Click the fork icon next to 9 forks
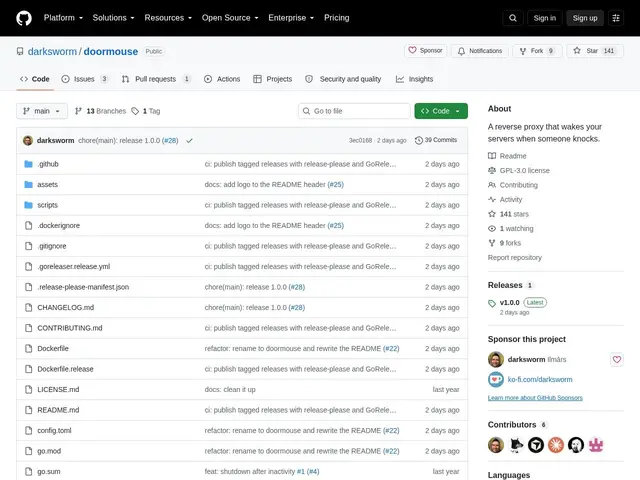The width and height of the screenshot is (640, 480). coord(492,243)
